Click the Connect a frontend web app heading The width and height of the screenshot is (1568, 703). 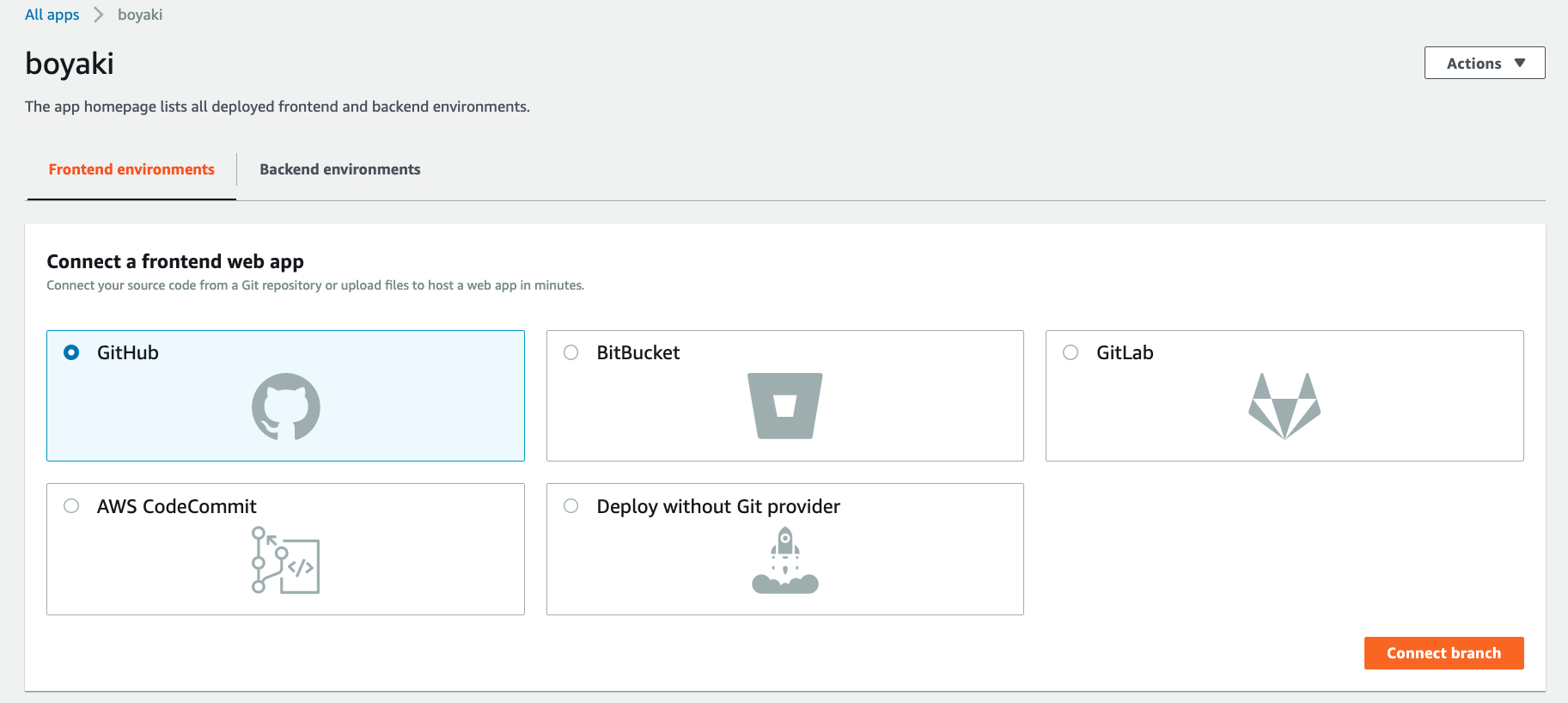(175, 261)
